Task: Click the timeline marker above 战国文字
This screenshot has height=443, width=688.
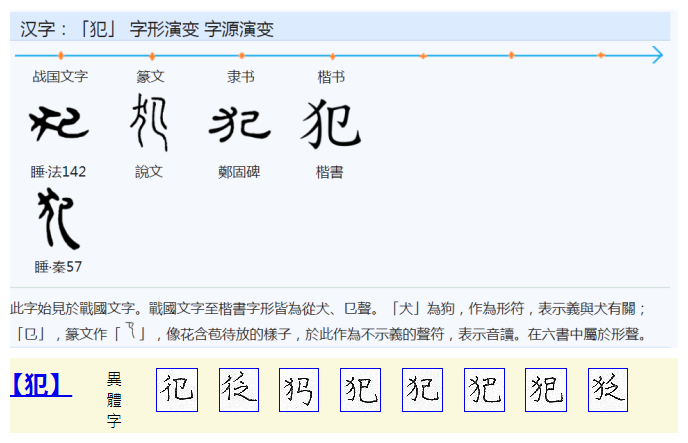Action: tap(61, 55)
